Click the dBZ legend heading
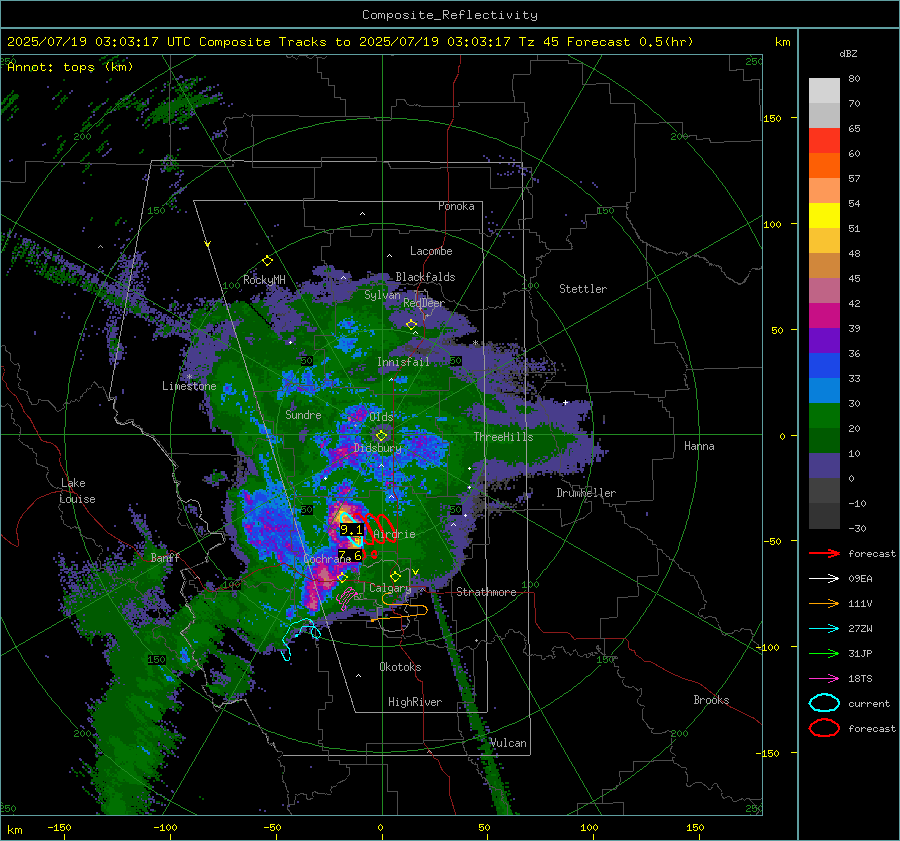 tap(848, 54)
